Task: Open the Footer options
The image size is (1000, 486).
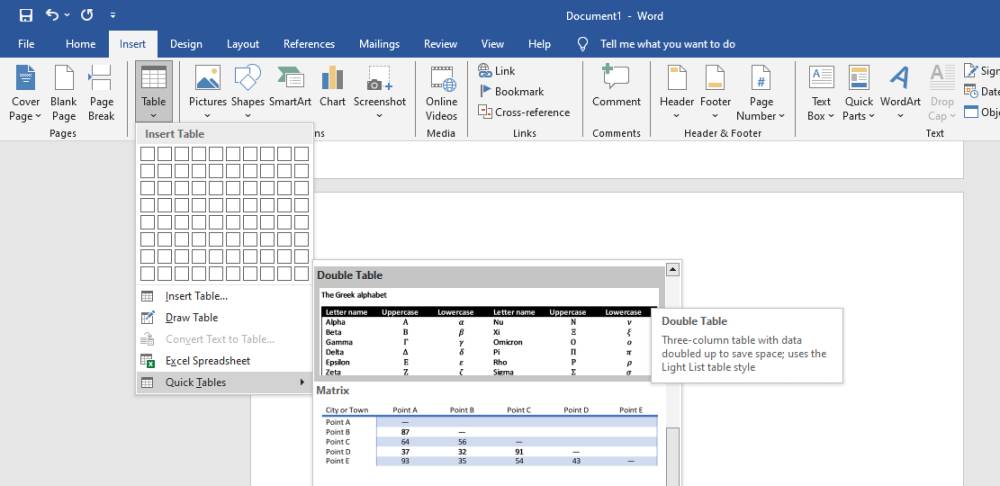Action: point(716,92)
